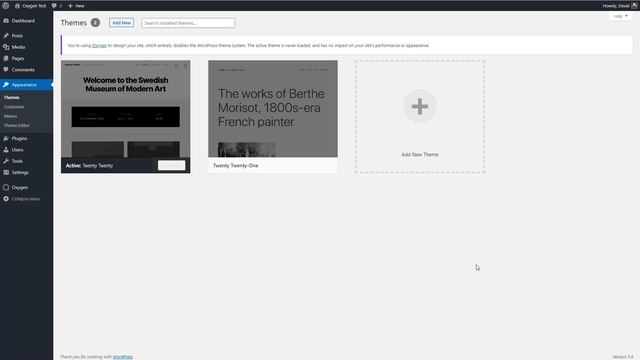Image resolution: width=640 pixels, height=360 pixels.
Task: Open the Twenty Twenty theme screenshot
Action: pyautogui.click(x=126, y=109)
